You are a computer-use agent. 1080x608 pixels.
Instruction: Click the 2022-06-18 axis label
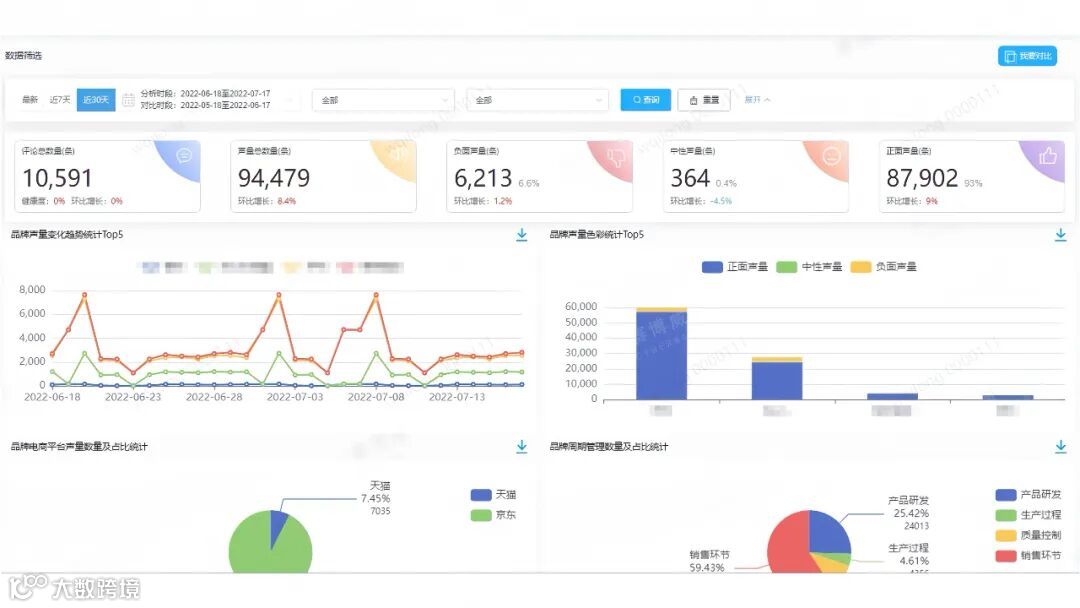(52, 397)
